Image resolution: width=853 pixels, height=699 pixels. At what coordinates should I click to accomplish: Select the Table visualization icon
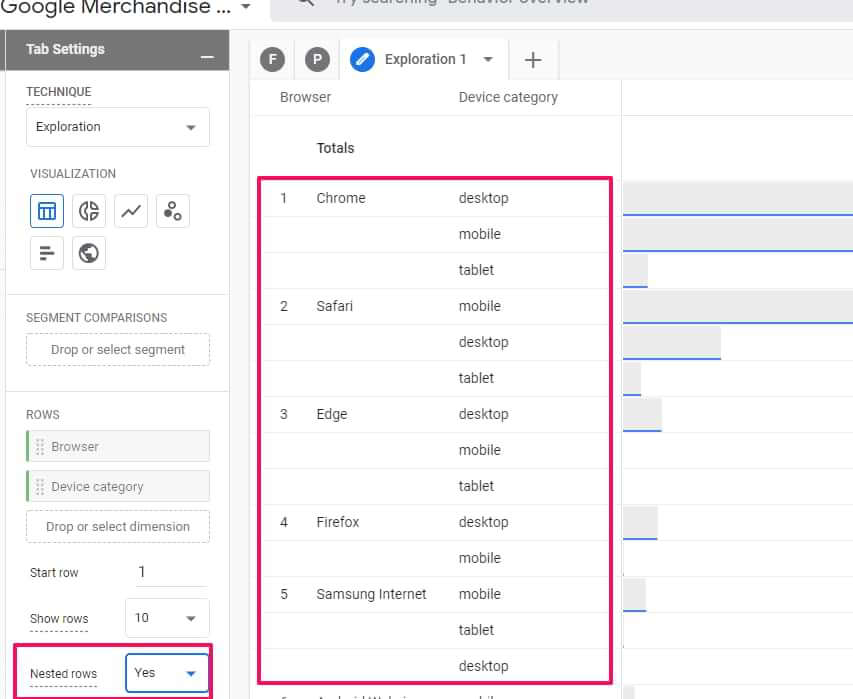click(46, 211)
